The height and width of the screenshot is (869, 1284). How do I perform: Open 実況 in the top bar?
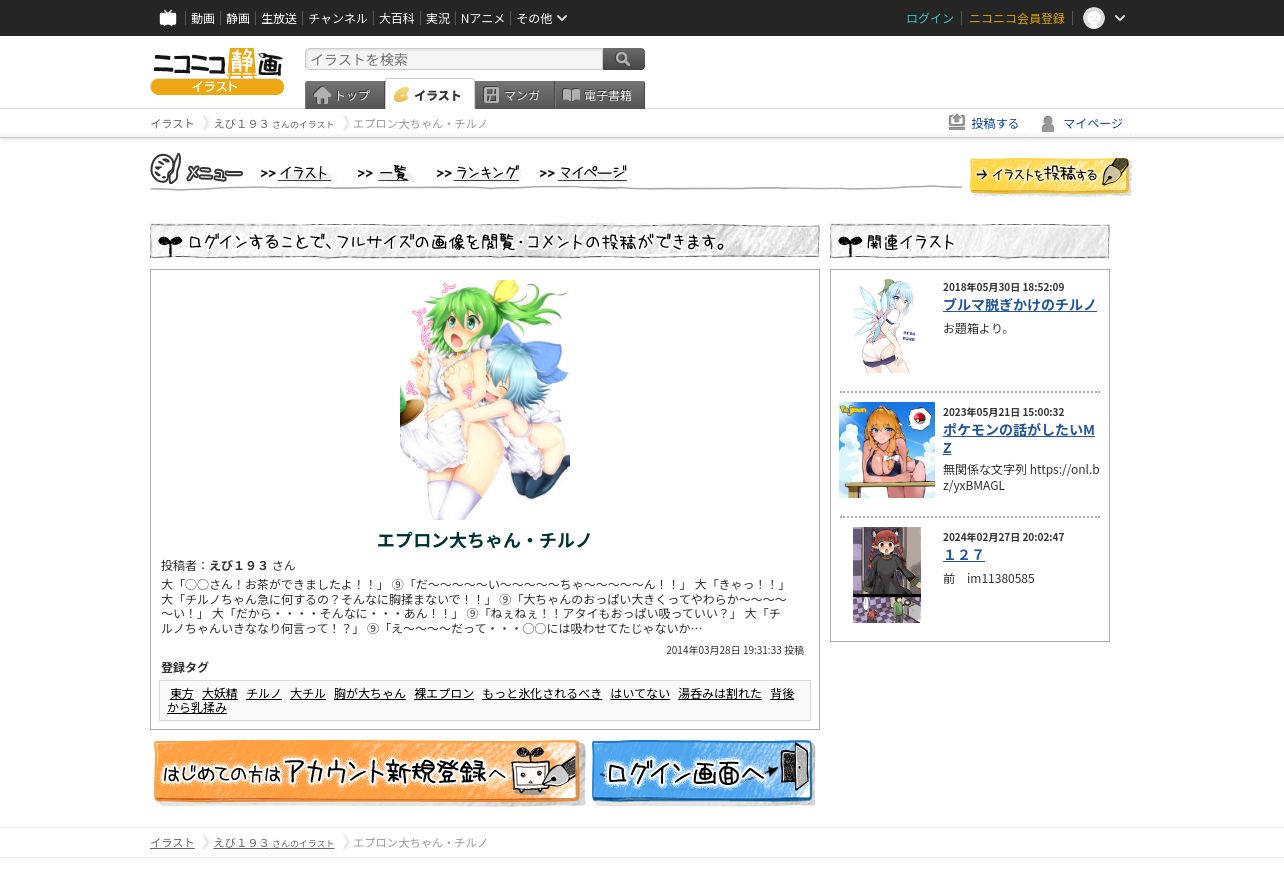pyautogui.click(x=437, y=18)
